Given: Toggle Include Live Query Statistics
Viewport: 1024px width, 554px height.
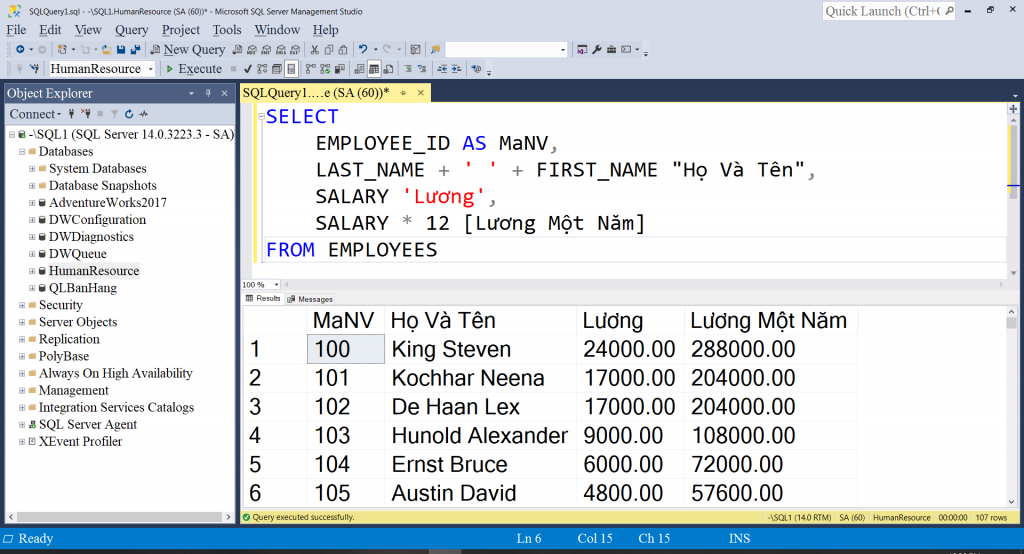Looking at the screenshot, I should click(x=325, y=69).
